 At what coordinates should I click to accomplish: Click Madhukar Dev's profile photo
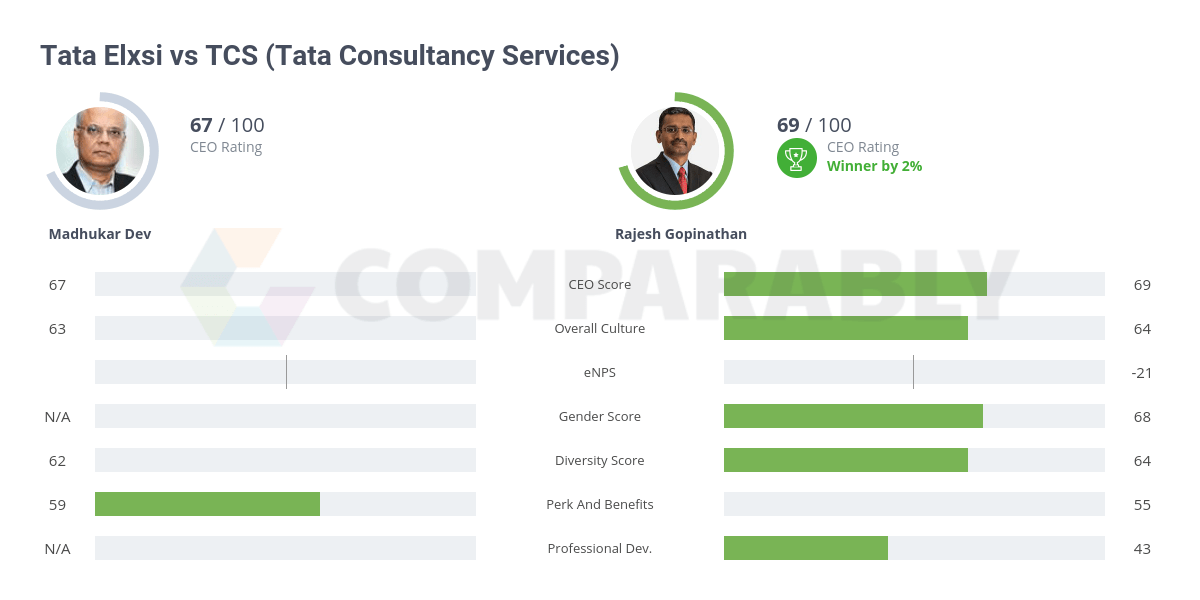click(101, 151)
